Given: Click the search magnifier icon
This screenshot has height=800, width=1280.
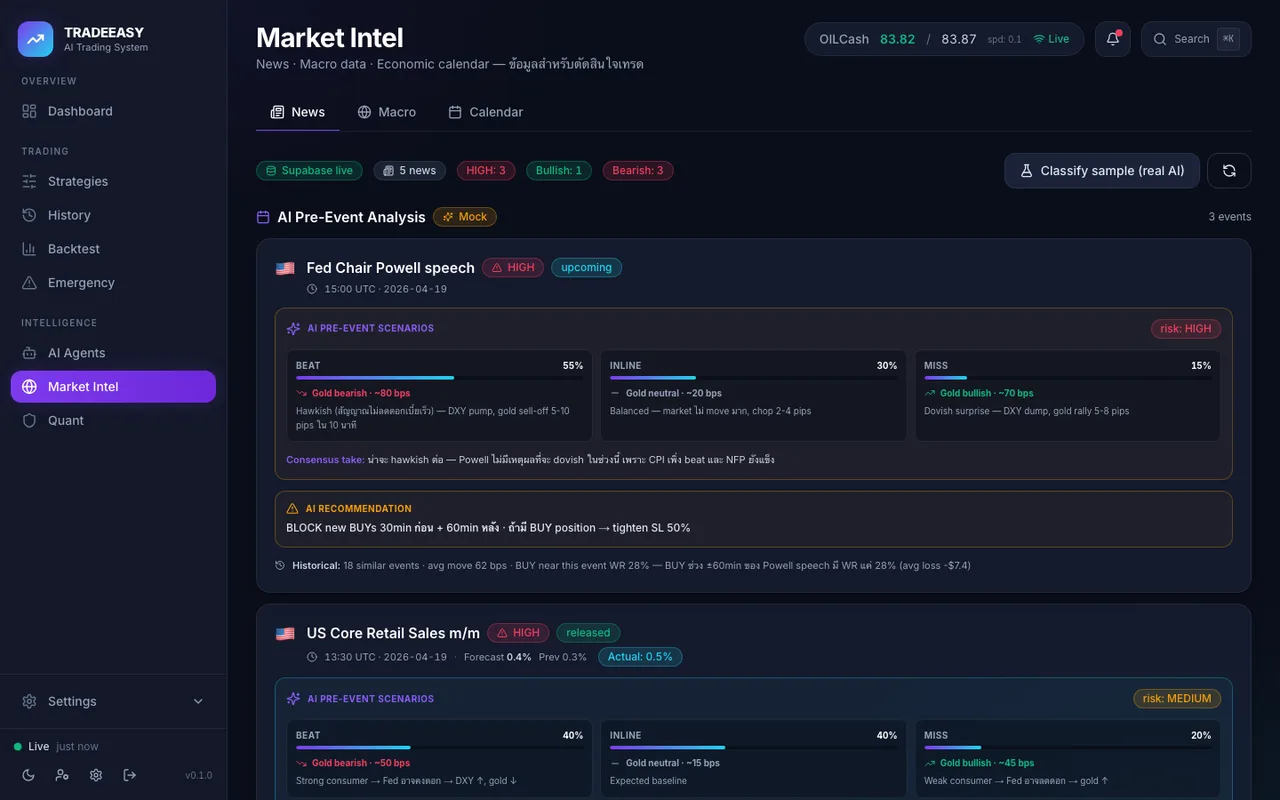Looking at the screenshot, I should pos(1160,39).
